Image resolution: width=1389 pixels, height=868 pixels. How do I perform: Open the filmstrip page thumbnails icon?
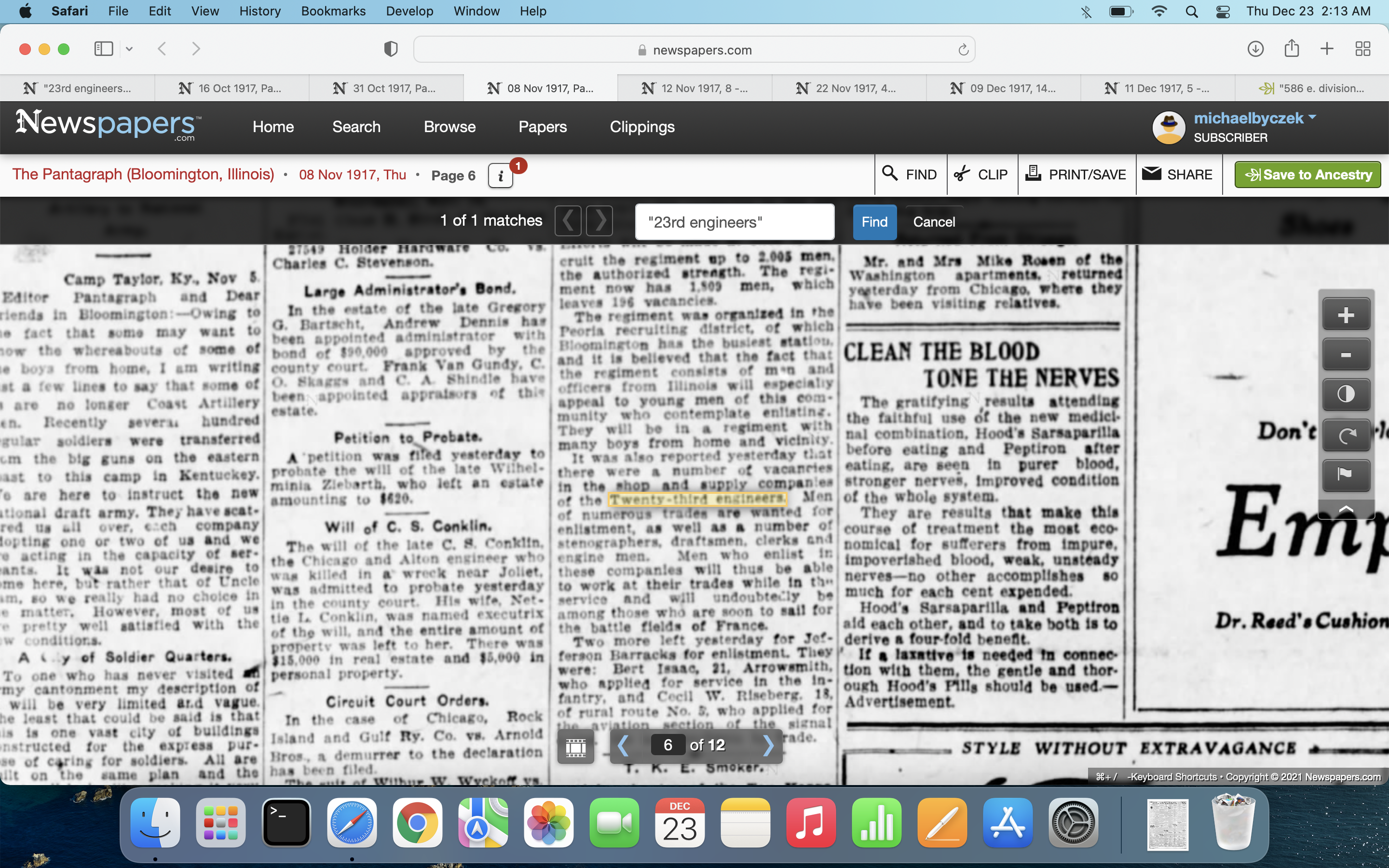(576, 746)
